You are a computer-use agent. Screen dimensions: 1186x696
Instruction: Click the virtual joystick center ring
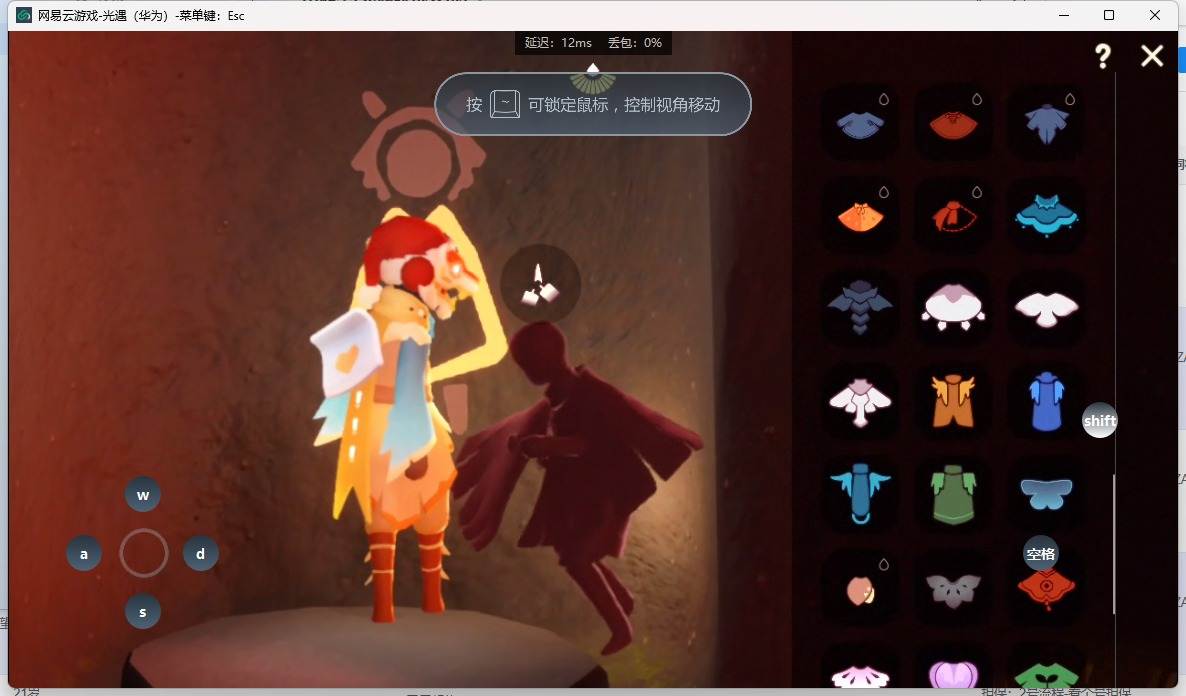(x=143, y=553)
